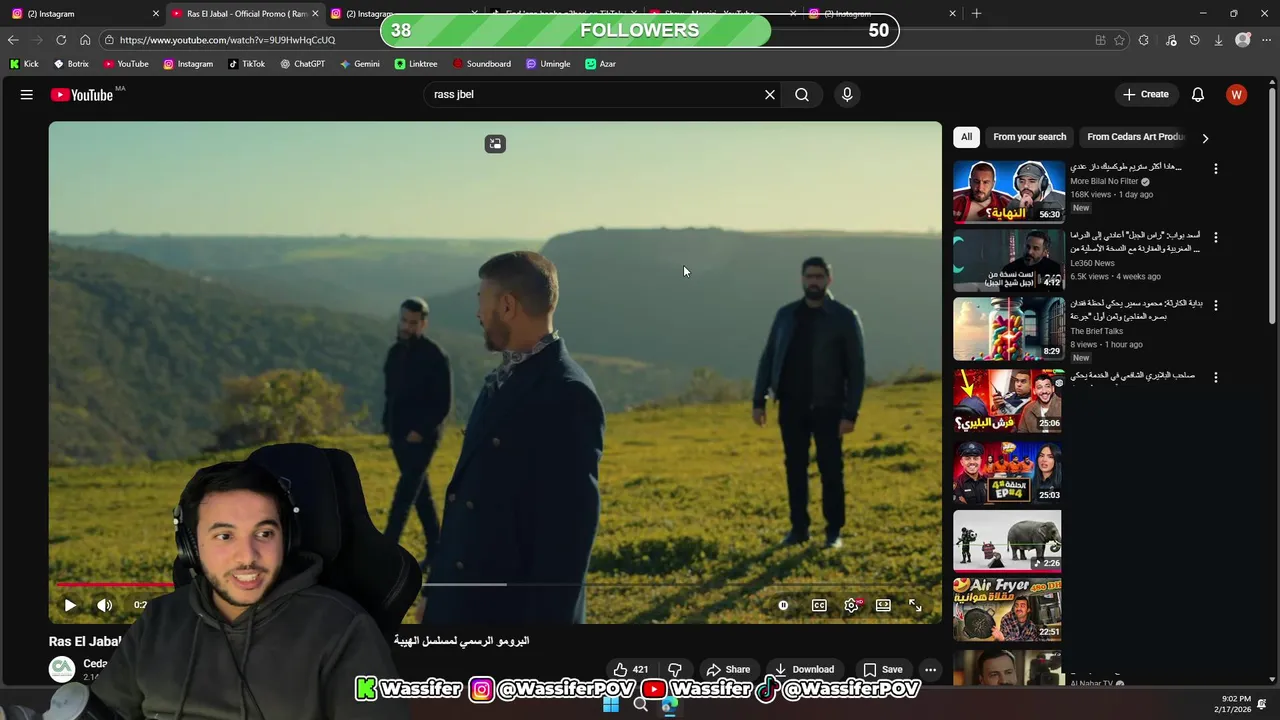Open options for Le360 News video
Viewport: 1280px width, 720px height.
pyautogui.click(x=1216, y=237)
